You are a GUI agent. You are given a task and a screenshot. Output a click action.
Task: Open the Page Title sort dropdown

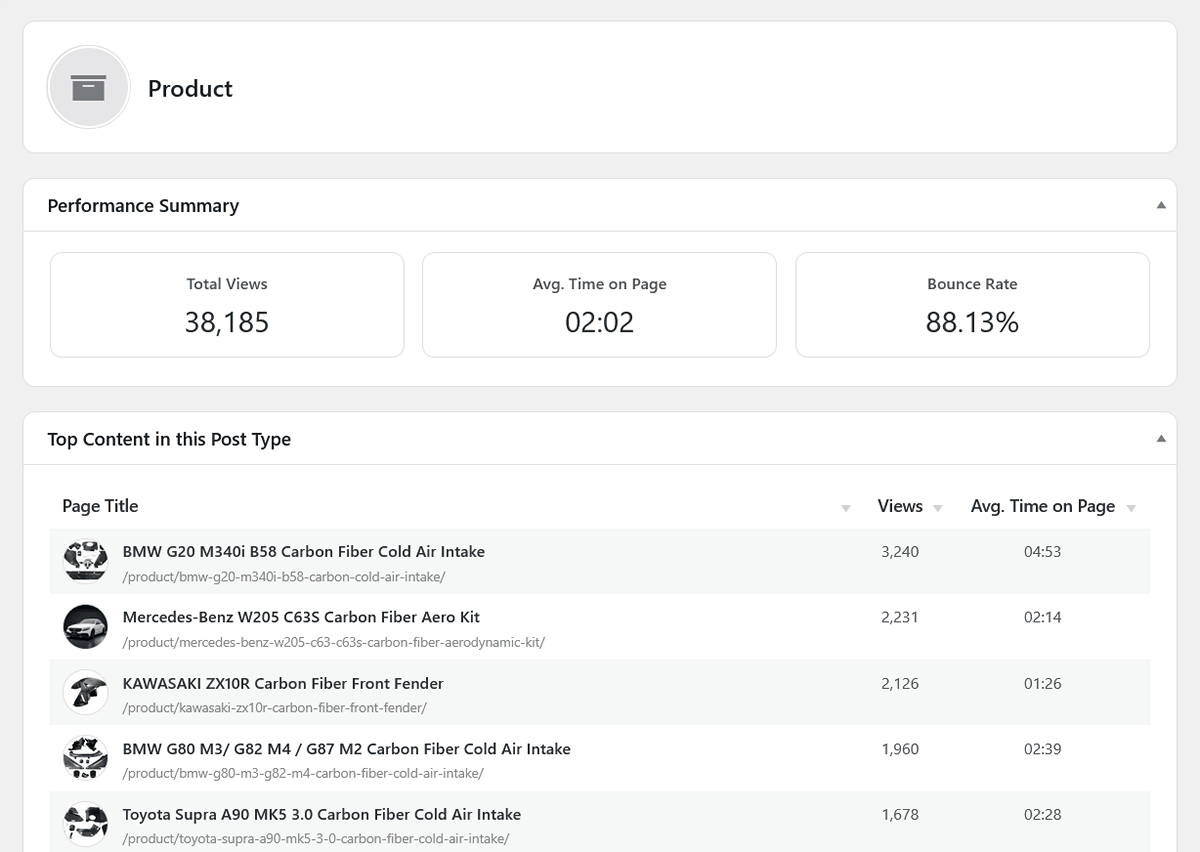(847, 507)
